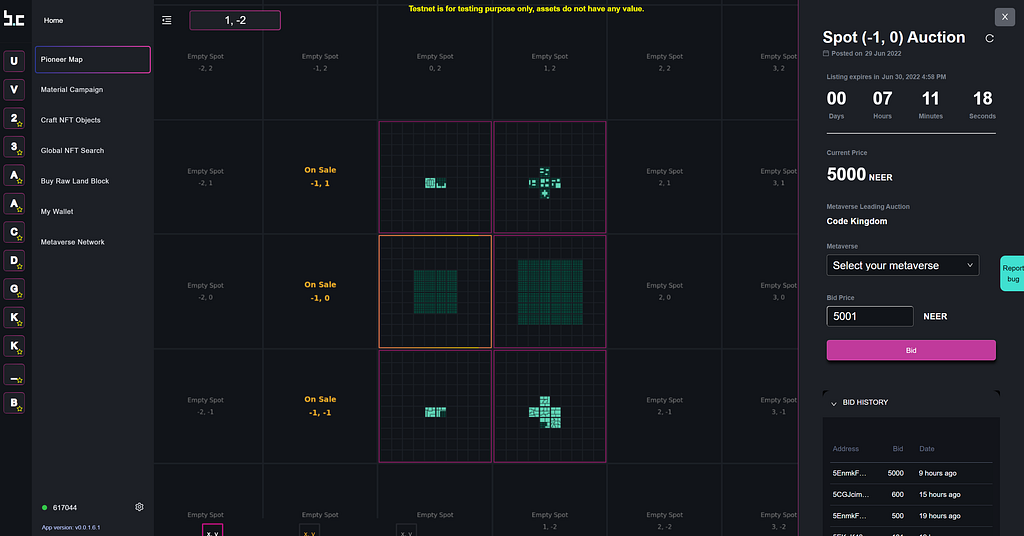Click Empty Spot 2, 1

point(665,177)
